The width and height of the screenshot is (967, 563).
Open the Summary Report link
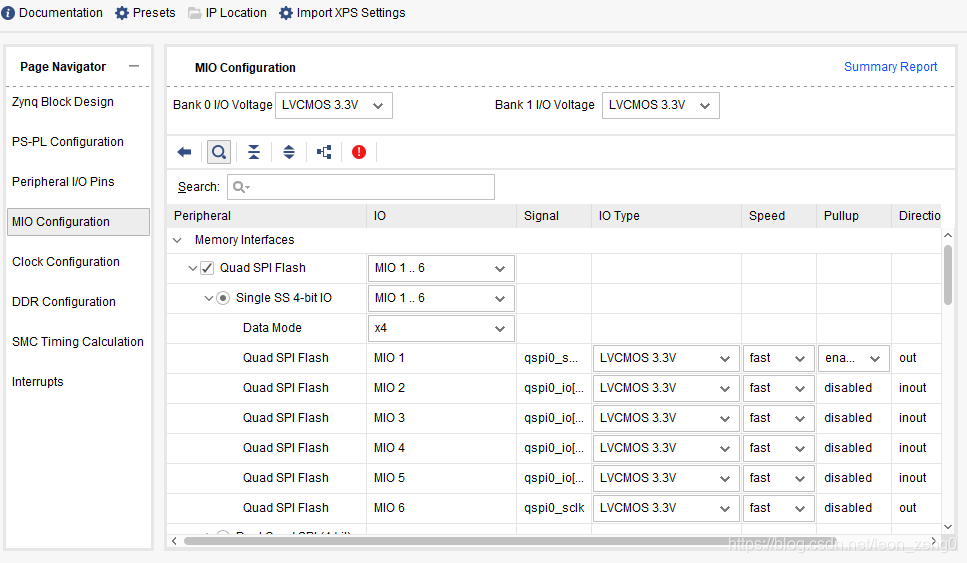click(x=890, y=67)
